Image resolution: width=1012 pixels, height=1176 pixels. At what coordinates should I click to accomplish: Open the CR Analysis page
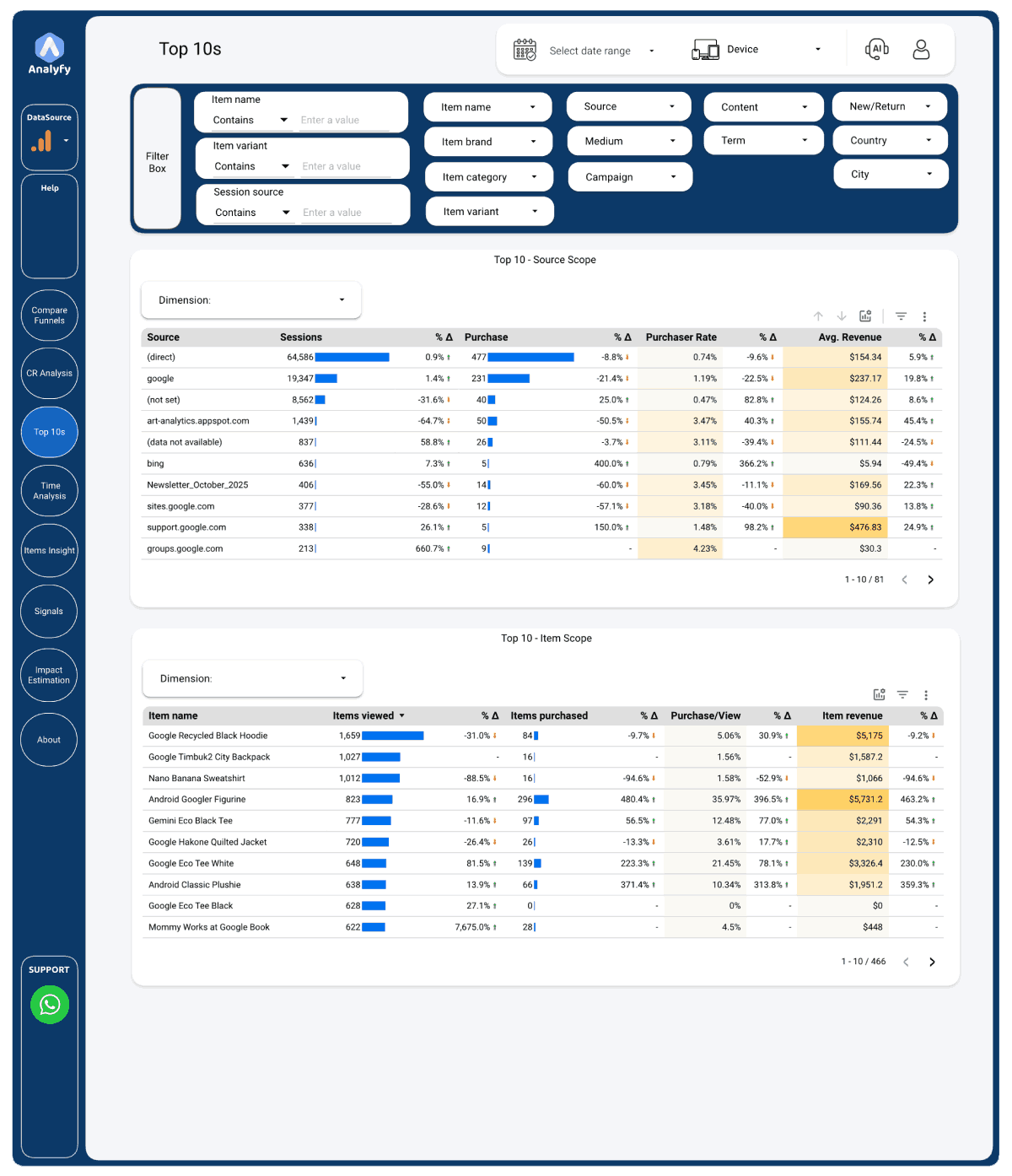(x=50, y=373)
